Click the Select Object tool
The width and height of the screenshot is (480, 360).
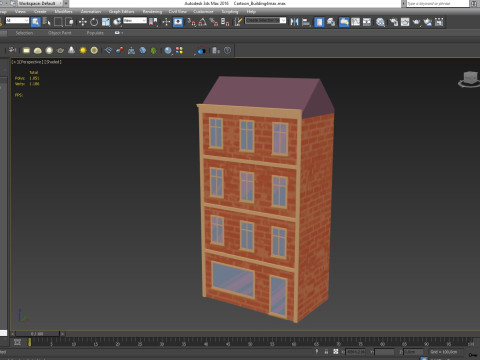click(36, 22)
